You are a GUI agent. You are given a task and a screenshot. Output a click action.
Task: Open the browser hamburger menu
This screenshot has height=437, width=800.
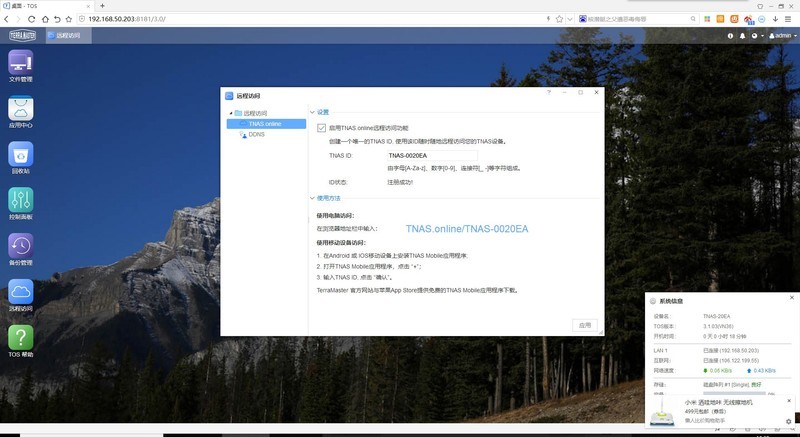coord(789,19)
